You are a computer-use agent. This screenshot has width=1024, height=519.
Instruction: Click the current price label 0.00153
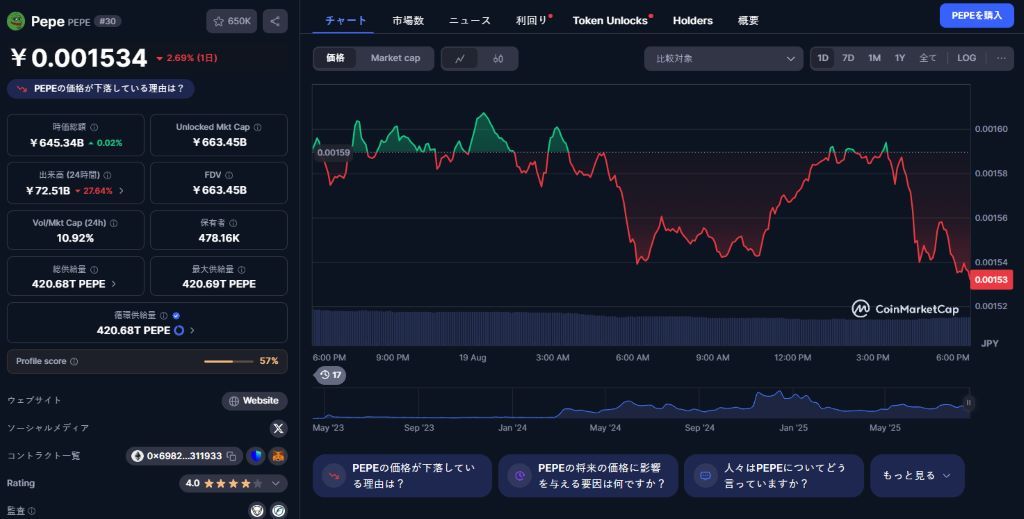click(991, 280)
